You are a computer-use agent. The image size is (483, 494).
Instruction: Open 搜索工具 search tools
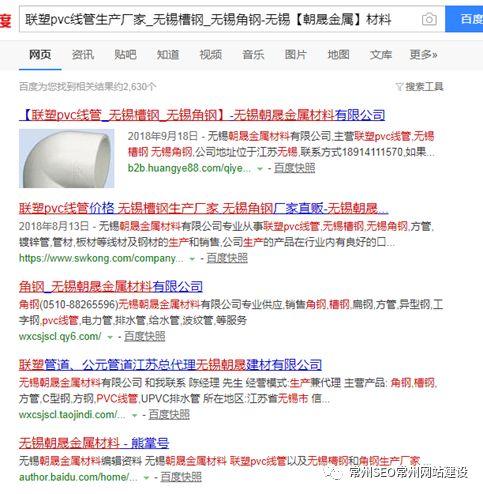[x=424, y=87]
